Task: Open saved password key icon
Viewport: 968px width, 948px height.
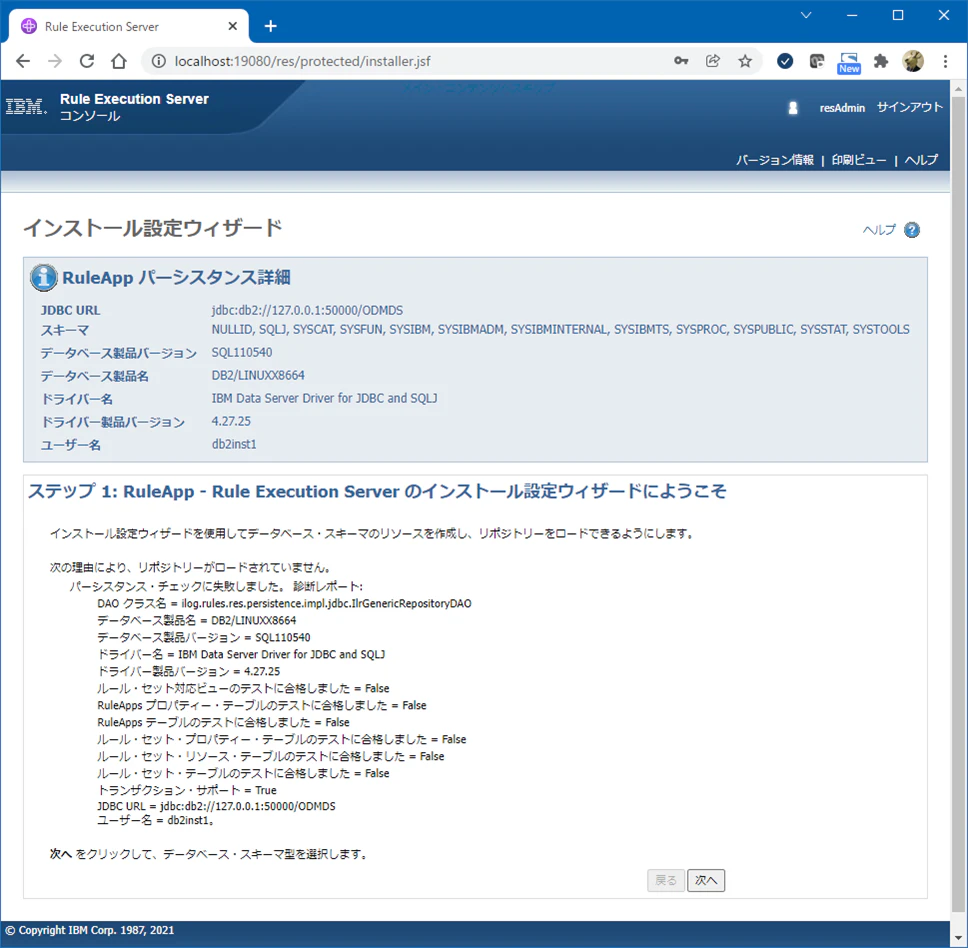Action: 681,60
